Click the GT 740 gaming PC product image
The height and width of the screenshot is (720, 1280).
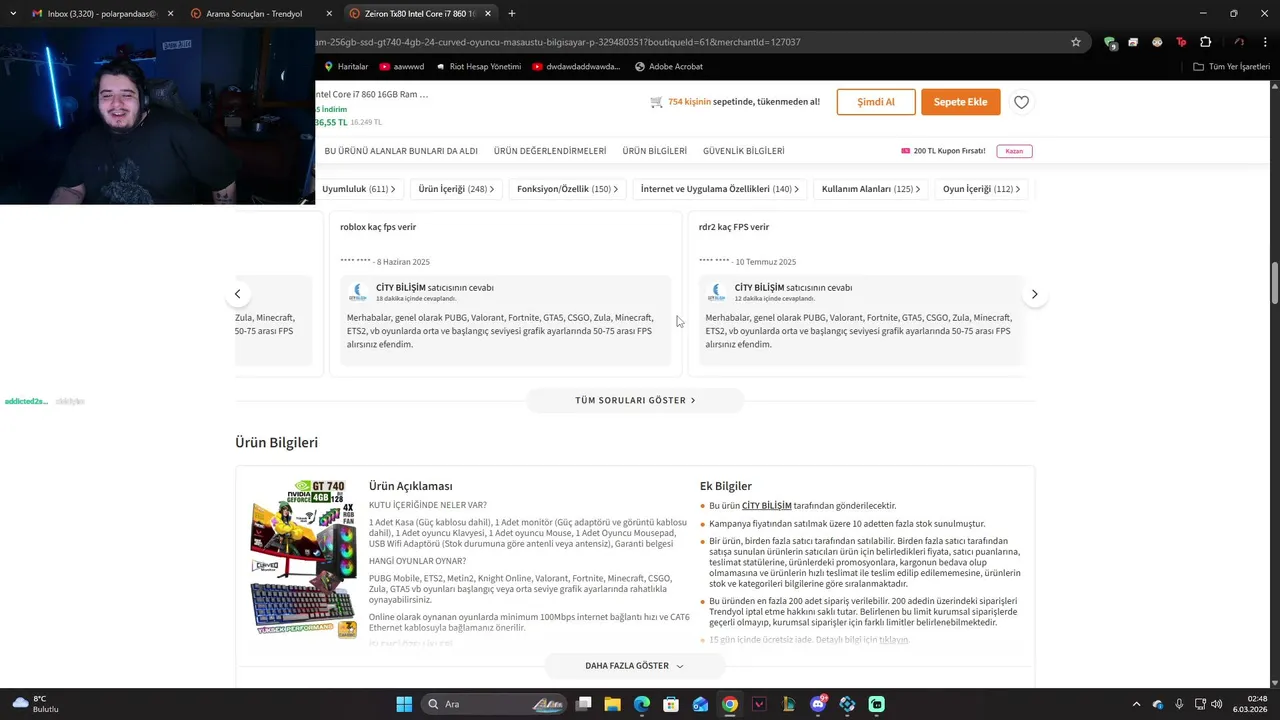click(x=304, y=559)
